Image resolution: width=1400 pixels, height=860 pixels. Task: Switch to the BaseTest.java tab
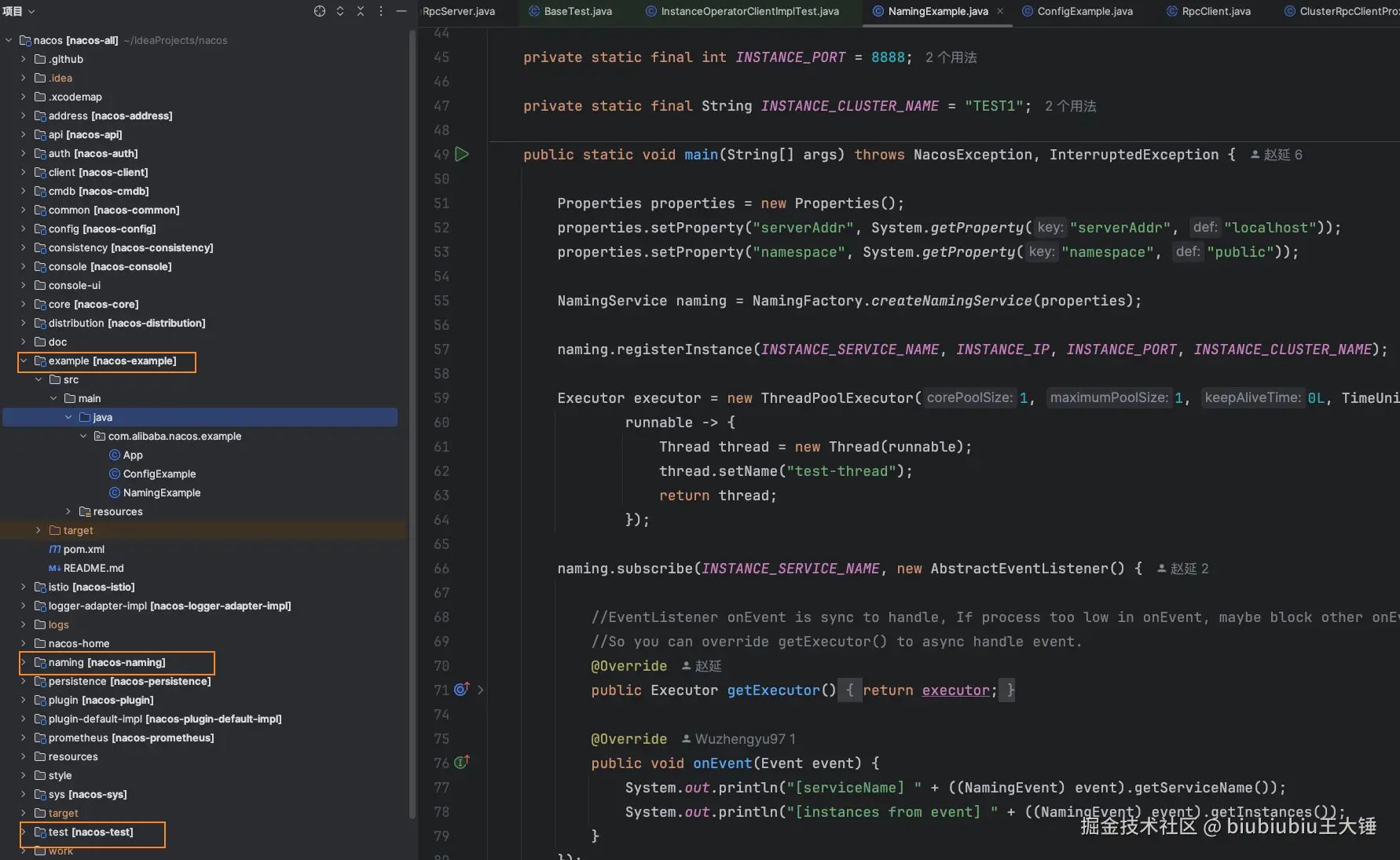(570, 11)
